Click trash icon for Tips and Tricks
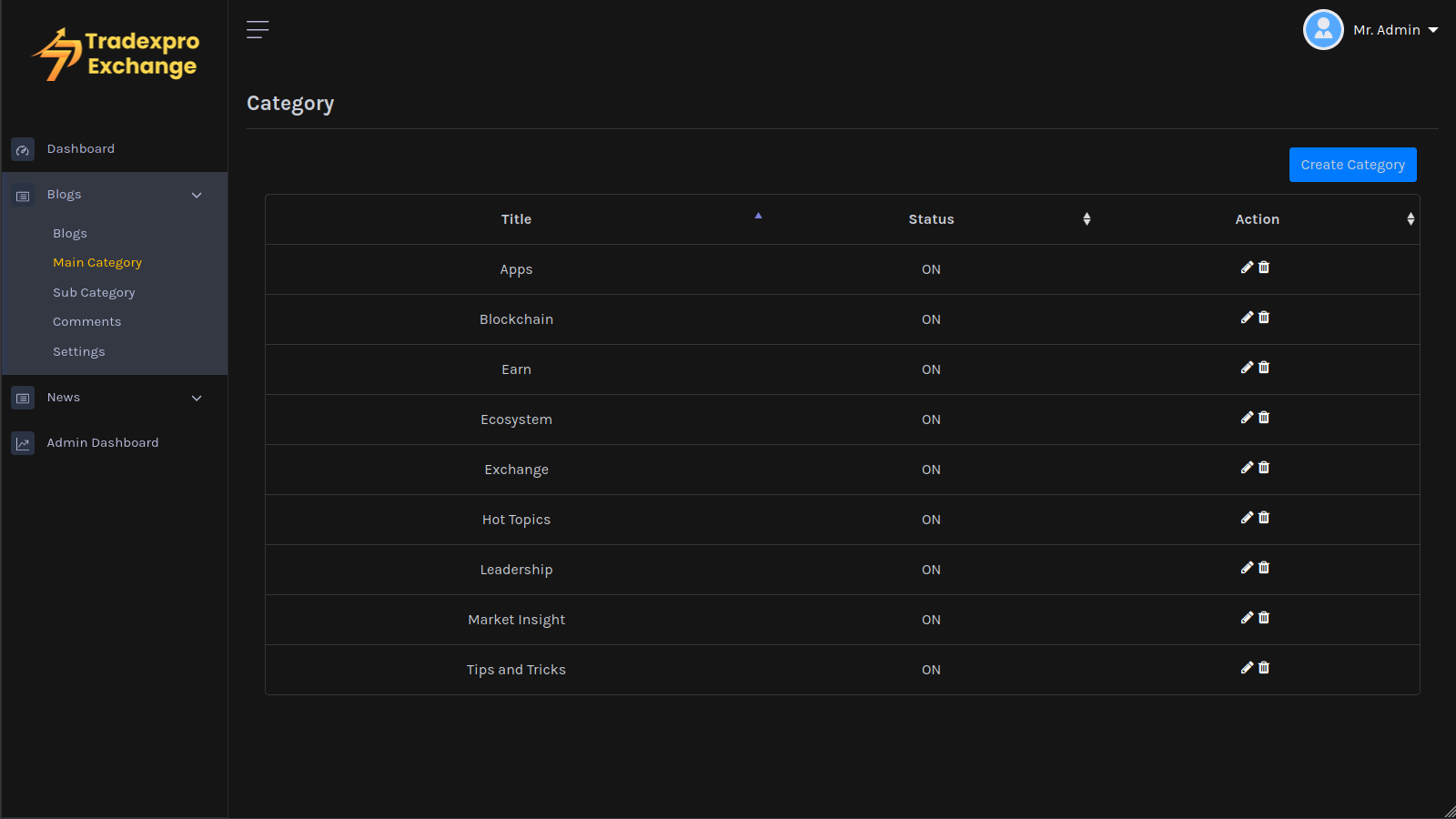The image size is (1456, 819). click(1264, 668)
